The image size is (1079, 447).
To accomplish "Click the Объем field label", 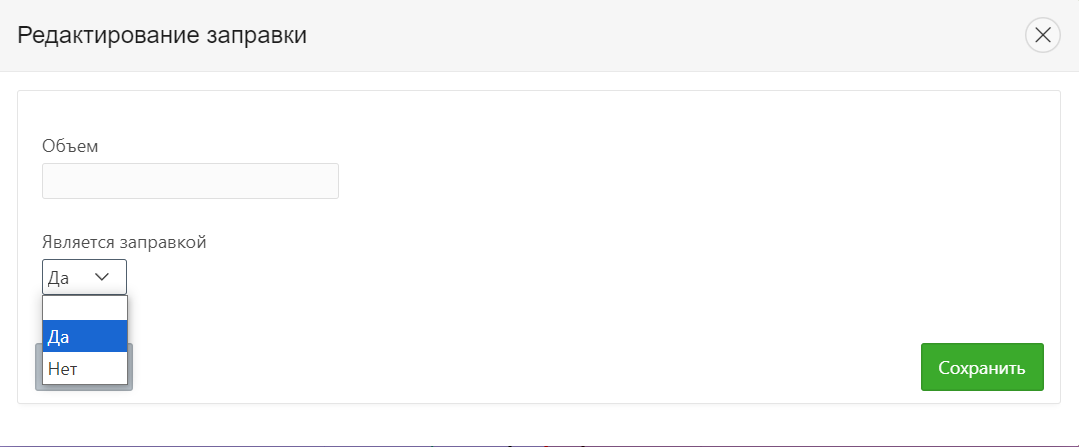I will [70, 146].
